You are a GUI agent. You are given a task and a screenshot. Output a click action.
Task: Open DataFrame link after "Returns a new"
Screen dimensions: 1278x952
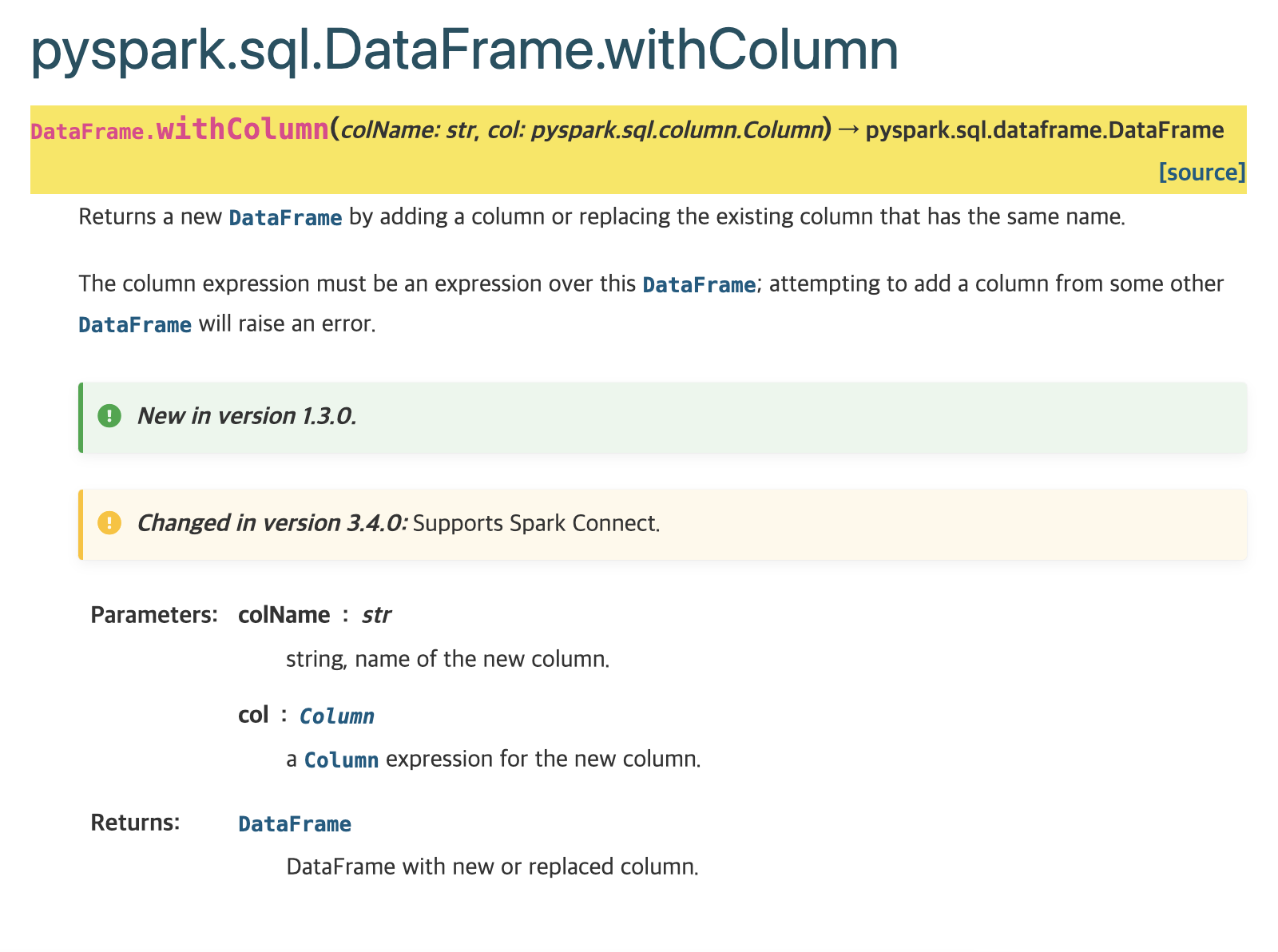[x=285, y=217]
